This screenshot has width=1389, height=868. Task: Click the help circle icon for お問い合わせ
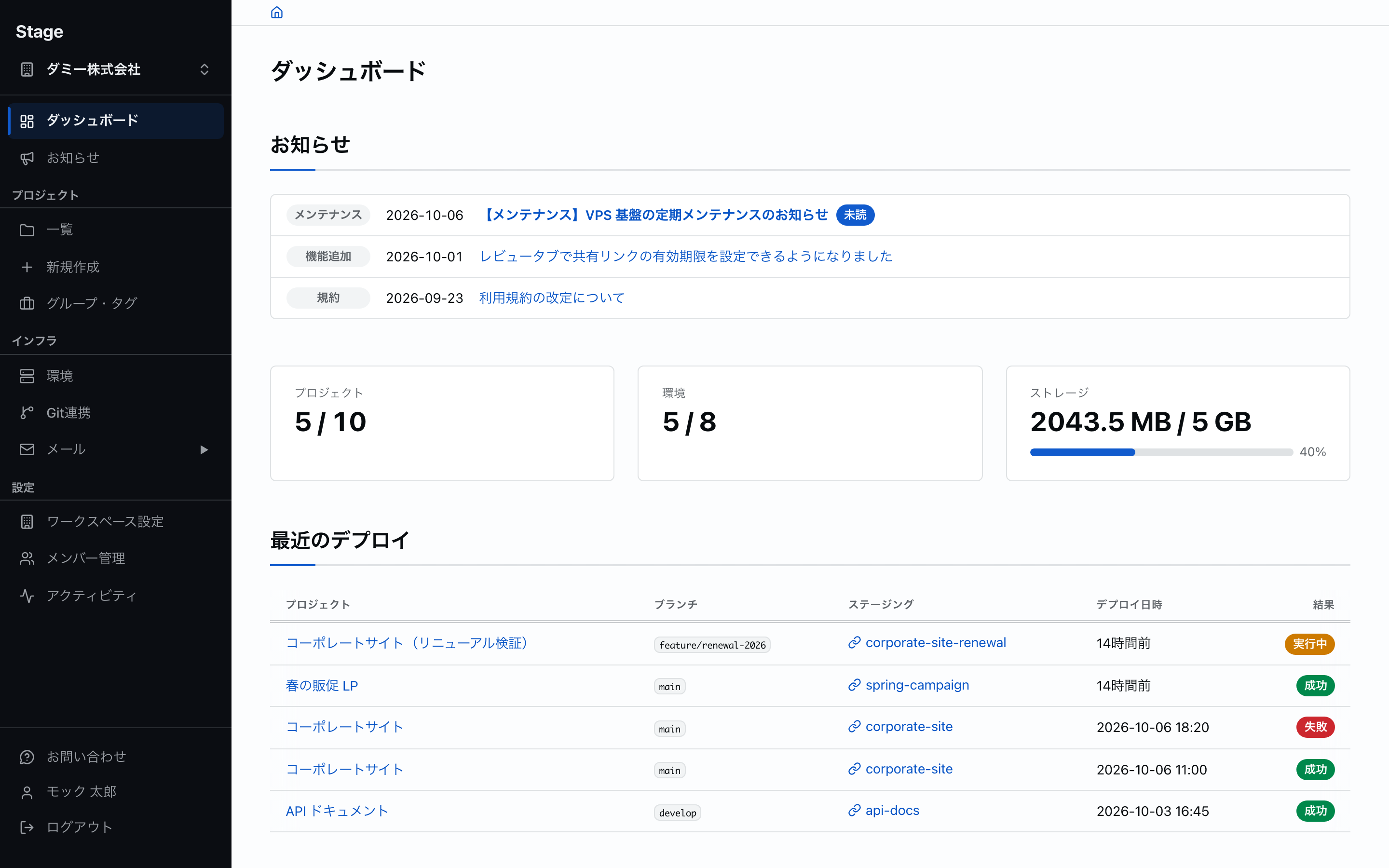click(x=27, y=757)
